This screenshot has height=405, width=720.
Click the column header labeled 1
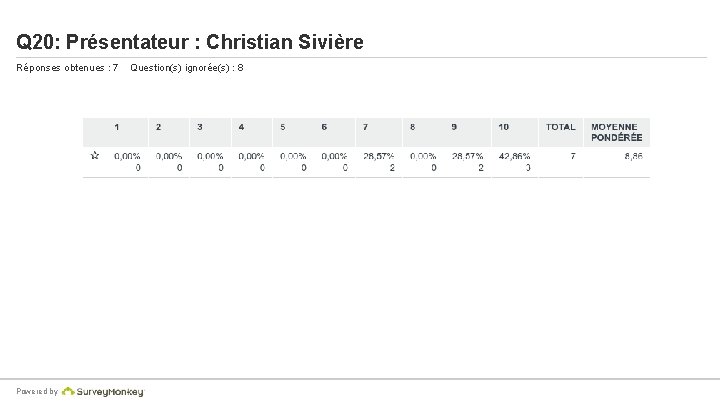click(x=117, y=127)
